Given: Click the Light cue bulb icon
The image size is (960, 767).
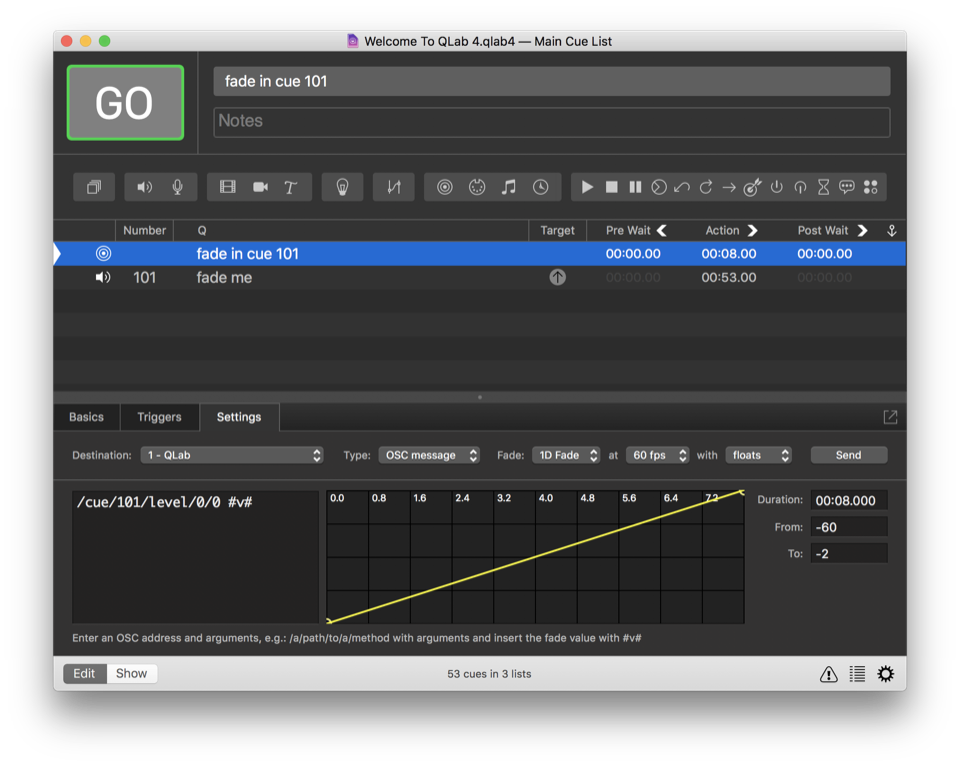Looking at the screenshot, I should pos(342,187).
